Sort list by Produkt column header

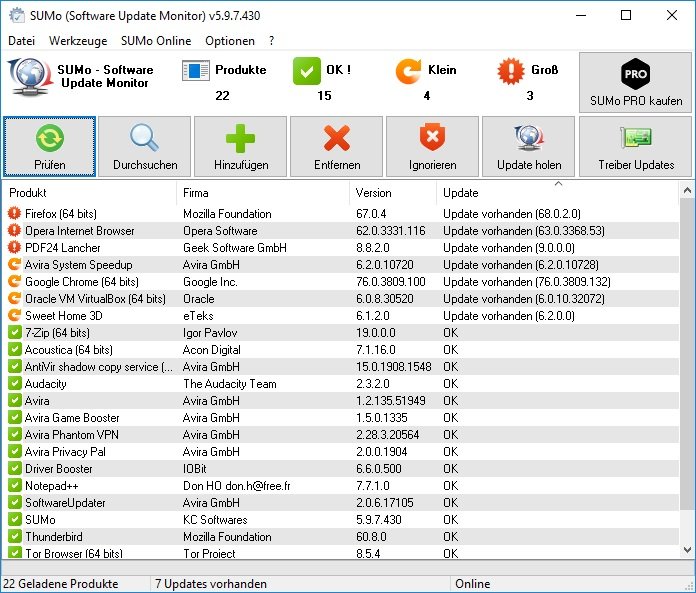pos(89,193)
